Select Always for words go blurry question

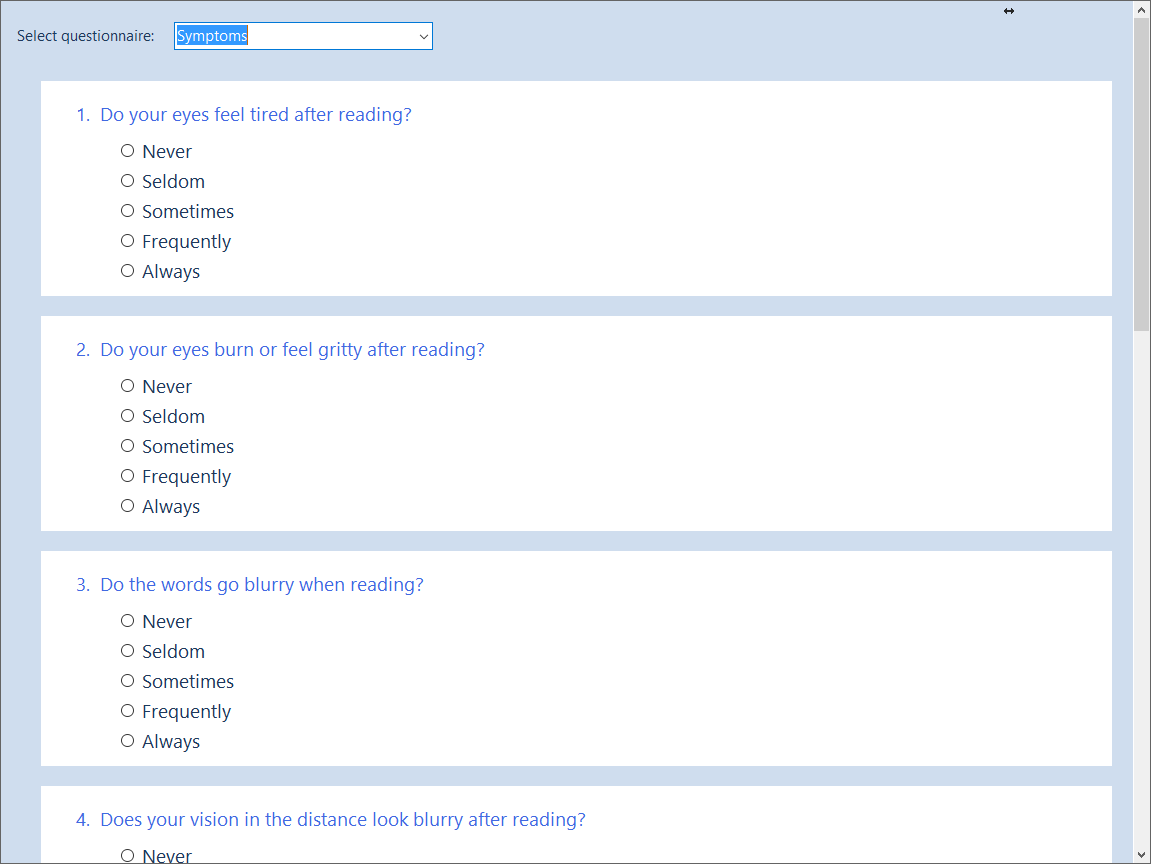(x=127, y=741)
